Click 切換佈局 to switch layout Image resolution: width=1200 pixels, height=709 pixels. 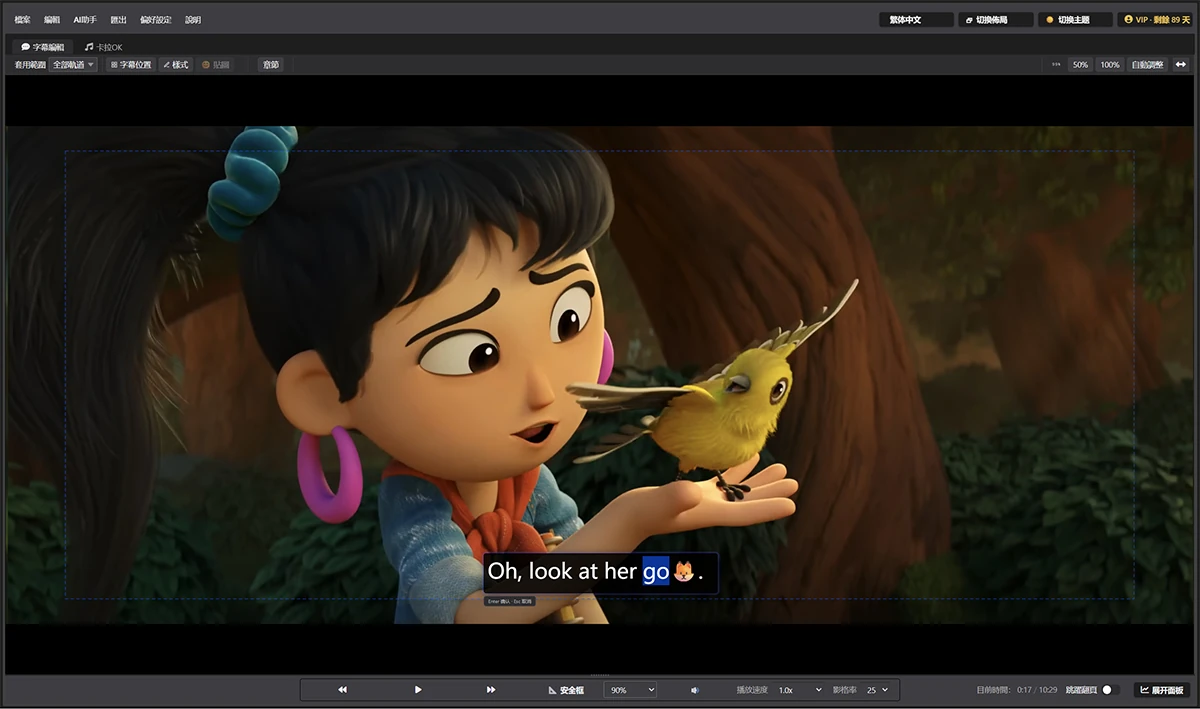pos(995,19)
